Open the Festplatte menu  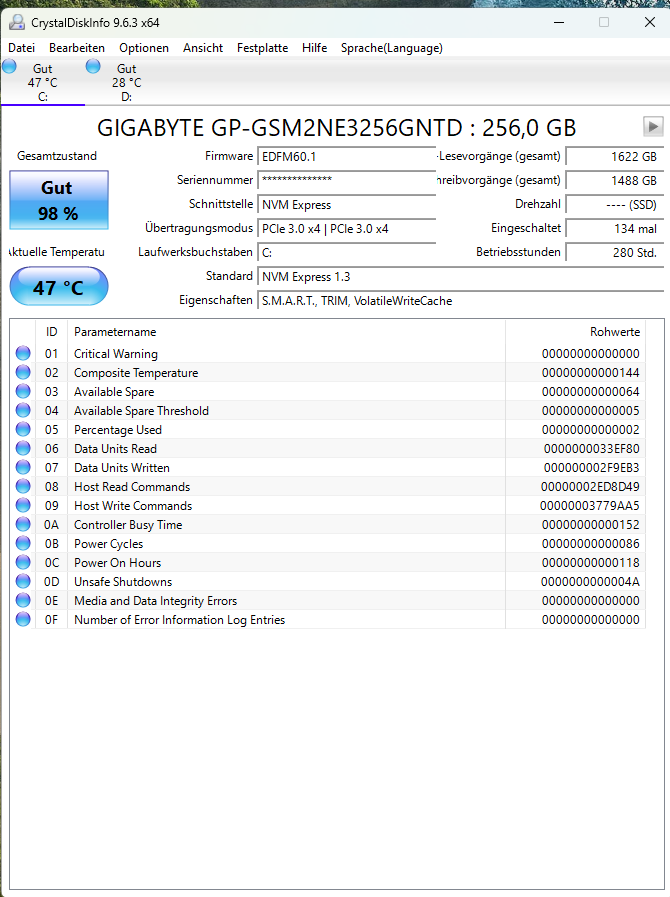pos(262,48)
